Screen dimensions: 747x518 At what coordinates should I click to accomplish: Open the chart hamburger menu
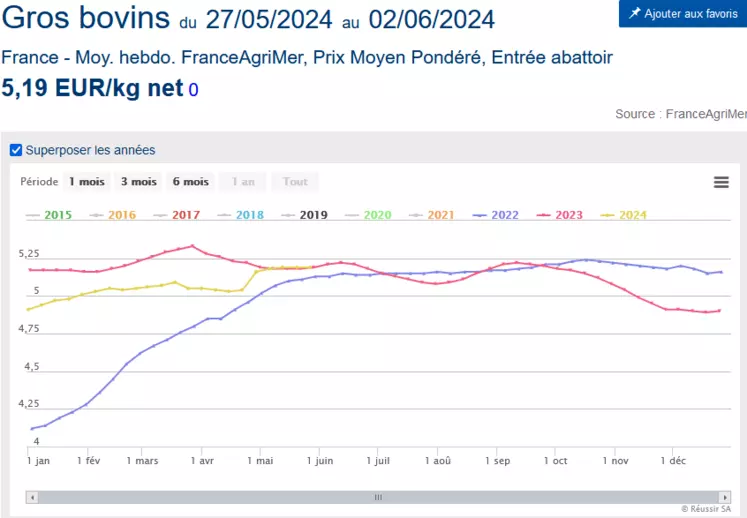[x=721, y=182]
